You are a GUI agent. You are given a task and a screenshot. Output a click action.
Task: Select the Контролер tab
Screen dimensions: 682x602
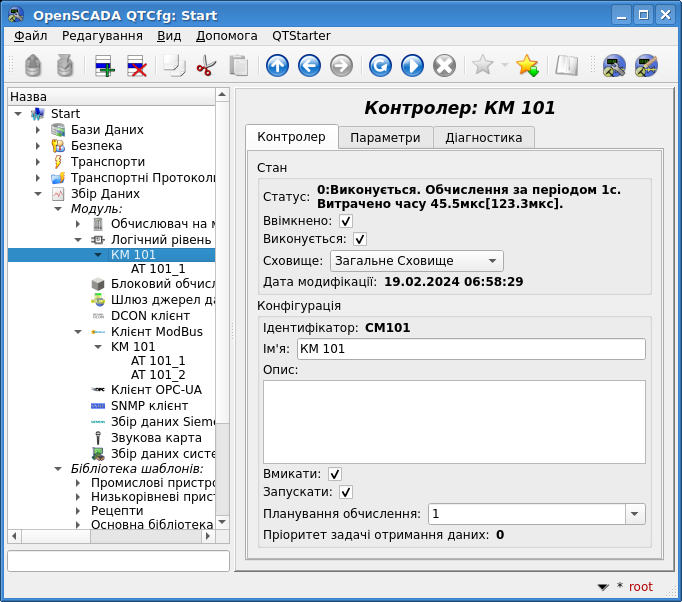point(291,137)
